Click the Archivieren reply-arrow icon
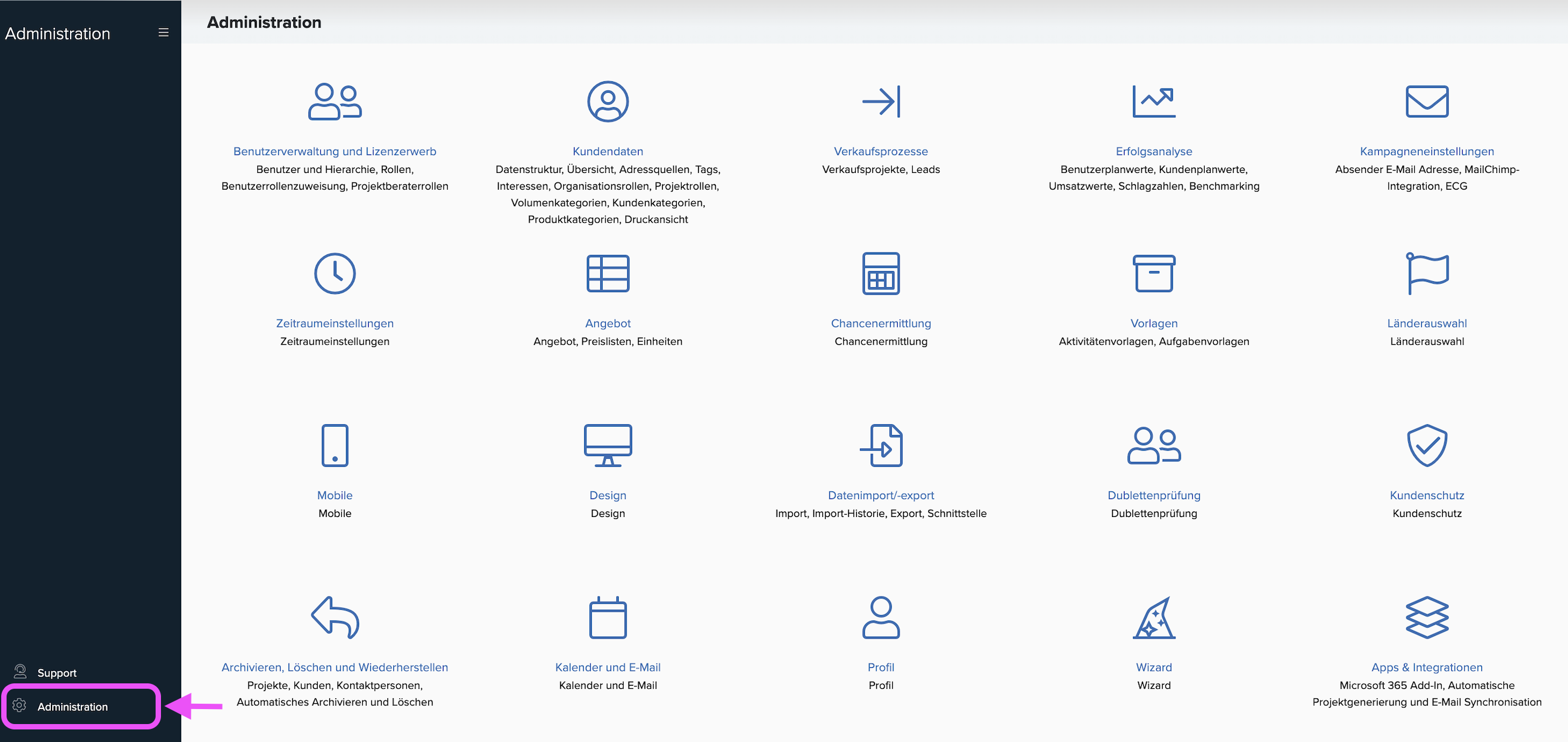 [335, 617]
